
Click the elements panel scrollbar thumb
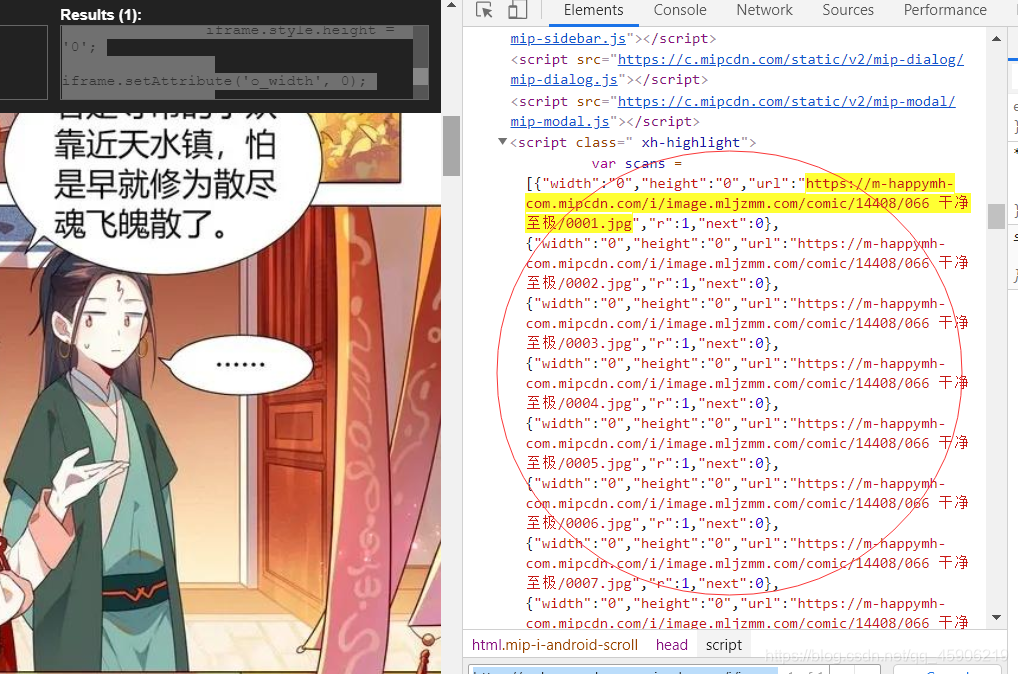996,216
